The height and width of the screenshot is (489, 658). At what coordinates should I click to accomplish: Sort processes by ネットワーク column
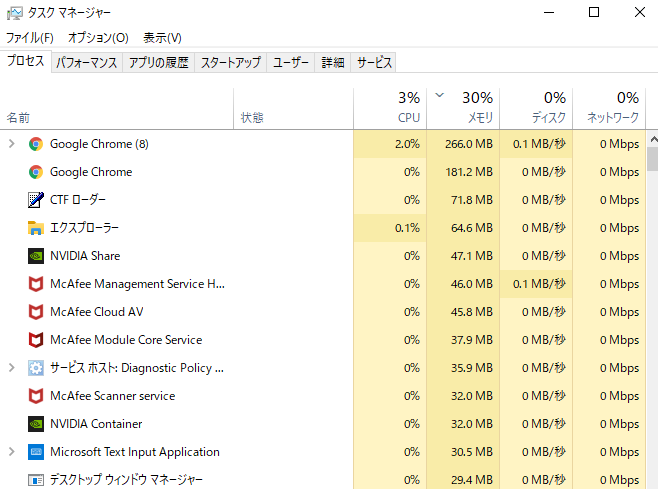[x=609, y=109]
